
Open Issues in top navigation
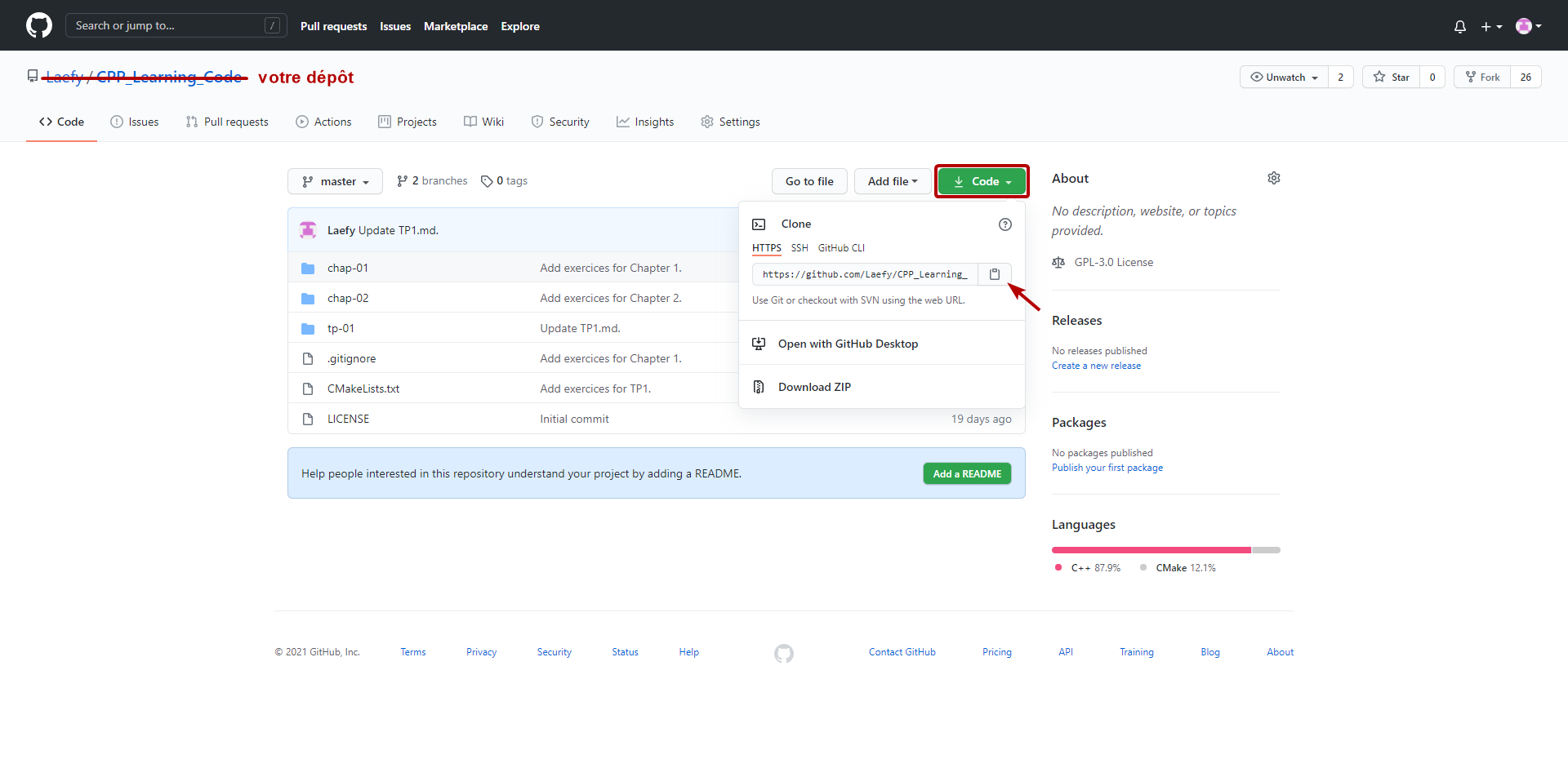395,26
